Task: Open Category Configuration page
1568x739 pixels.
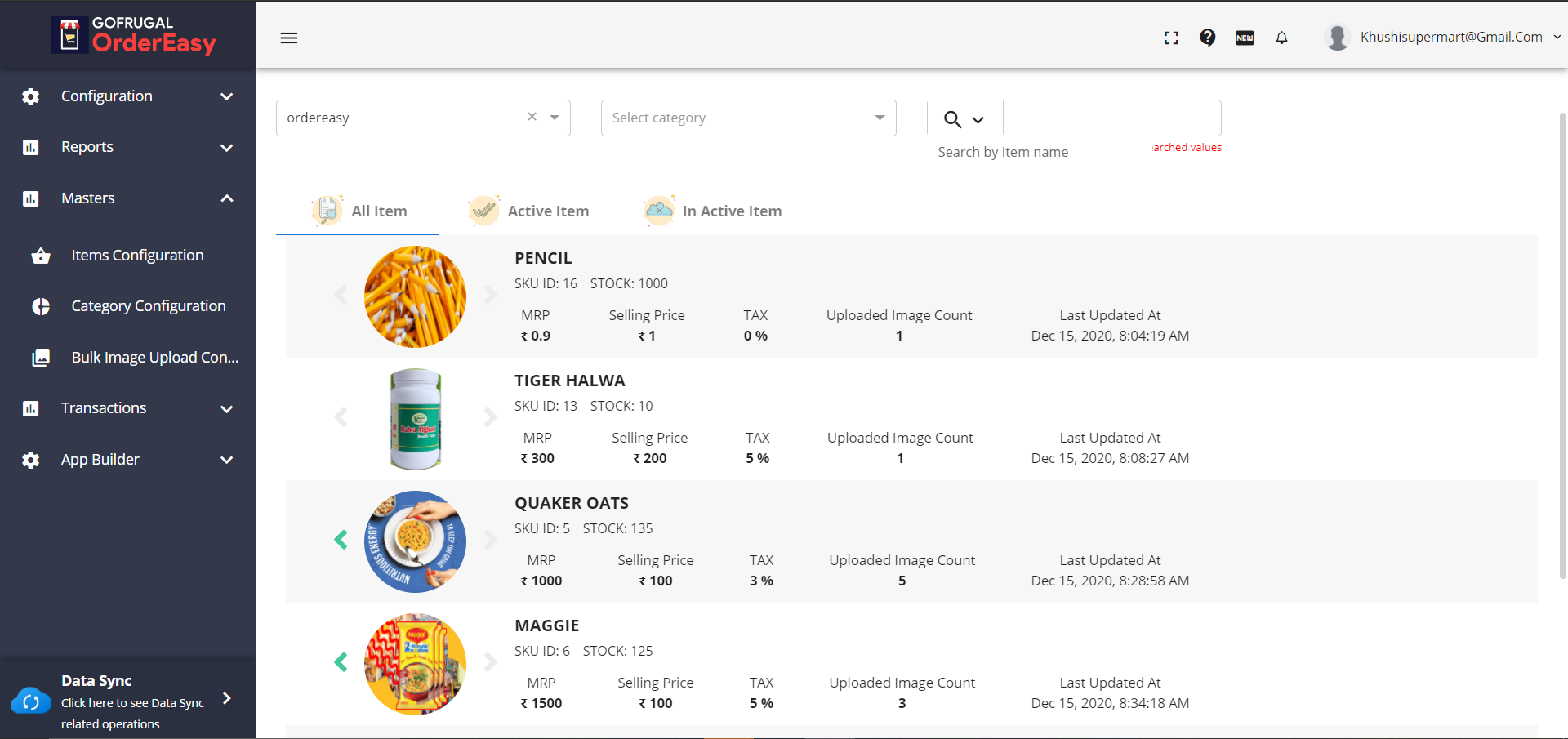Action: coord(148,306)
